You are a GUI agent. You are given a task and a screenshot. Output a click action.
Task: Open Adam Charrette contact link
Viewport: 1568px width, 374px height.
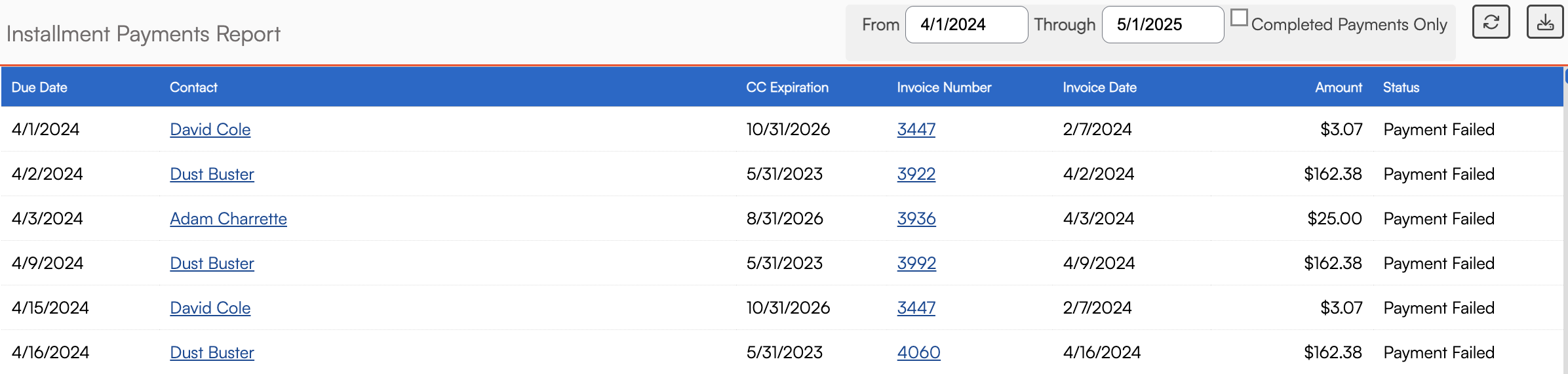point(228,218)
